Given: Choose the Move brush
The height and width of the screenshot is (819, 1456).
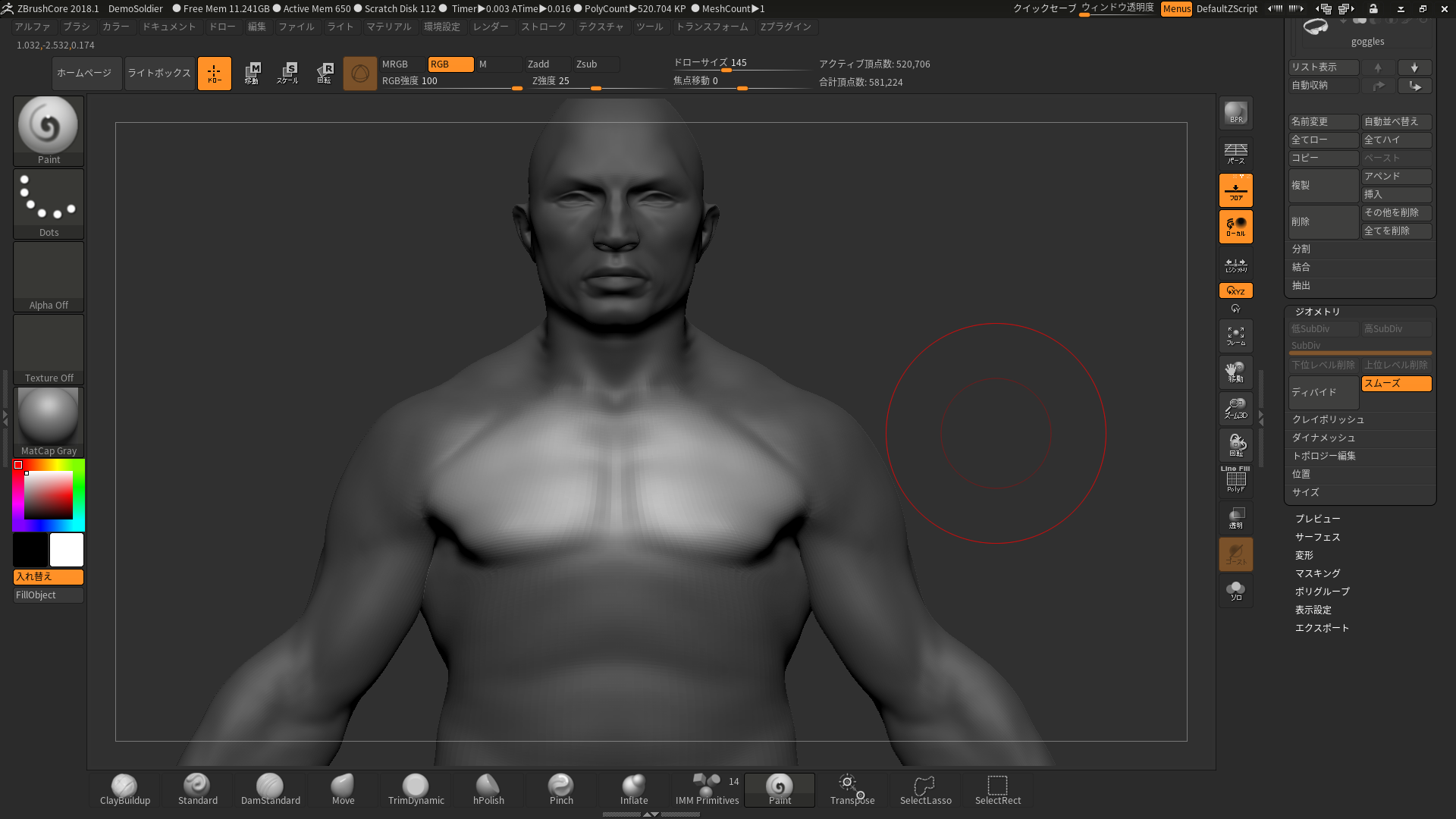Looking at the screenshot, I should point(343,789).
